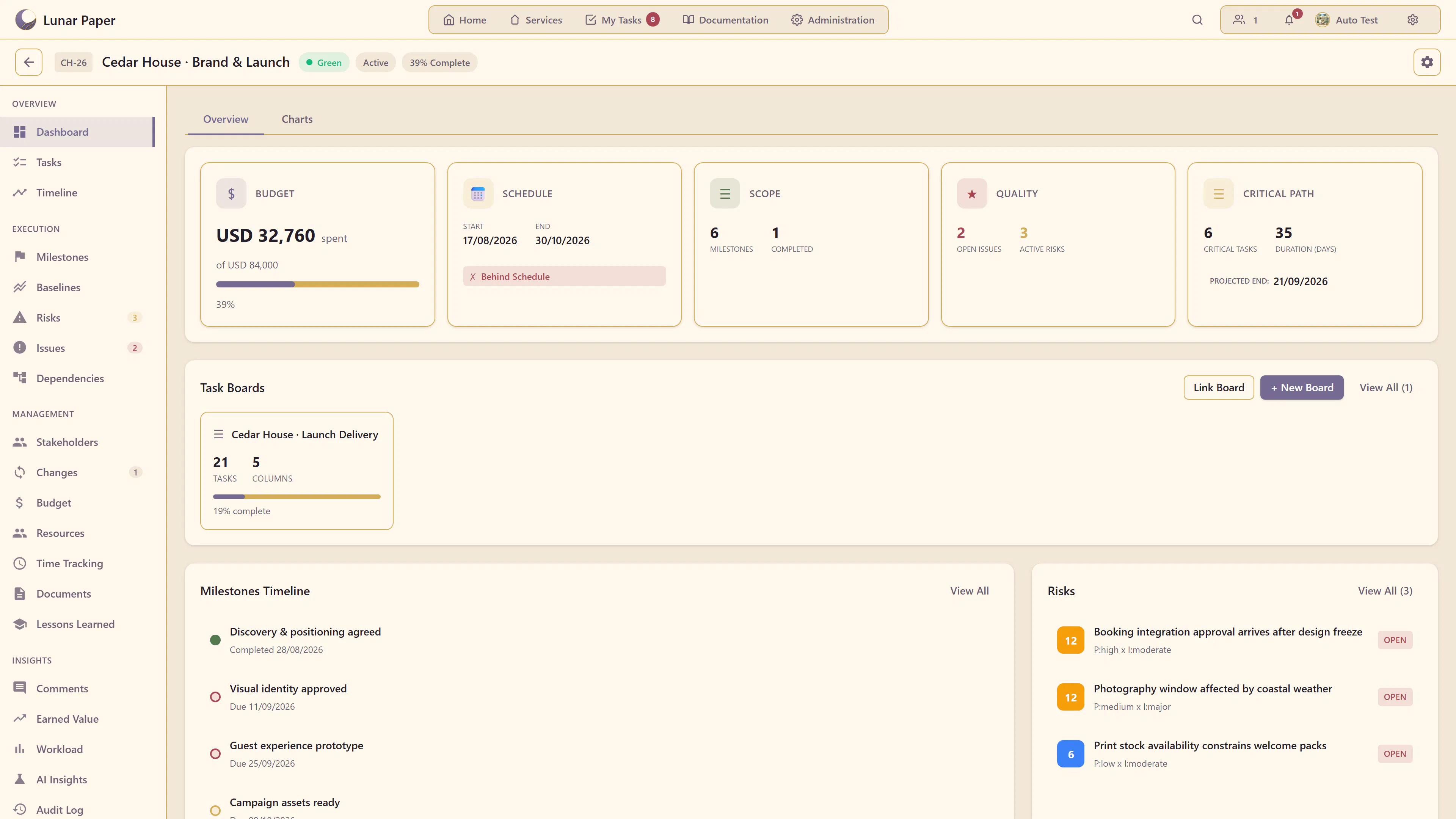The width and height of the screenshot is (1456, 819).
Task: Open Services in top navigation
Action: [x=536, y=20]
